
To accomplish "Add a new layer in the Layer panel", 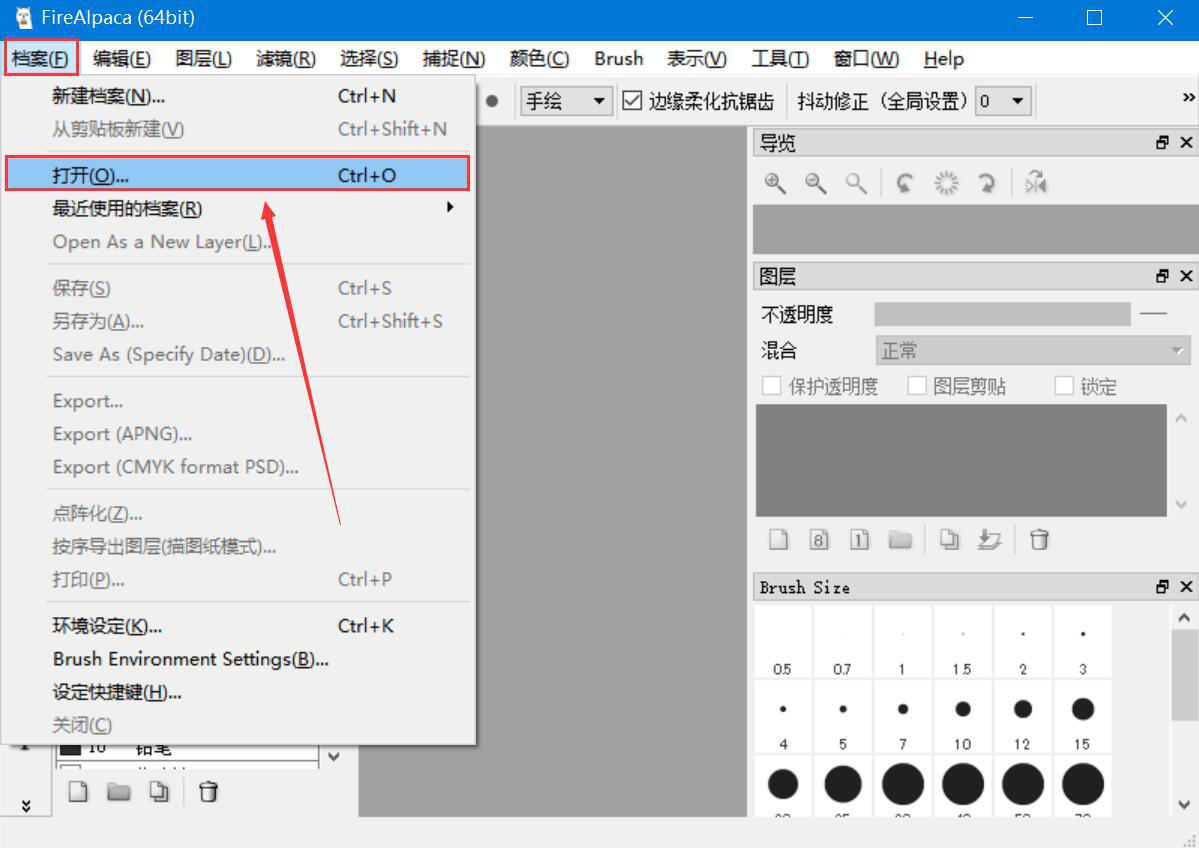I will [x=778, y=540].
